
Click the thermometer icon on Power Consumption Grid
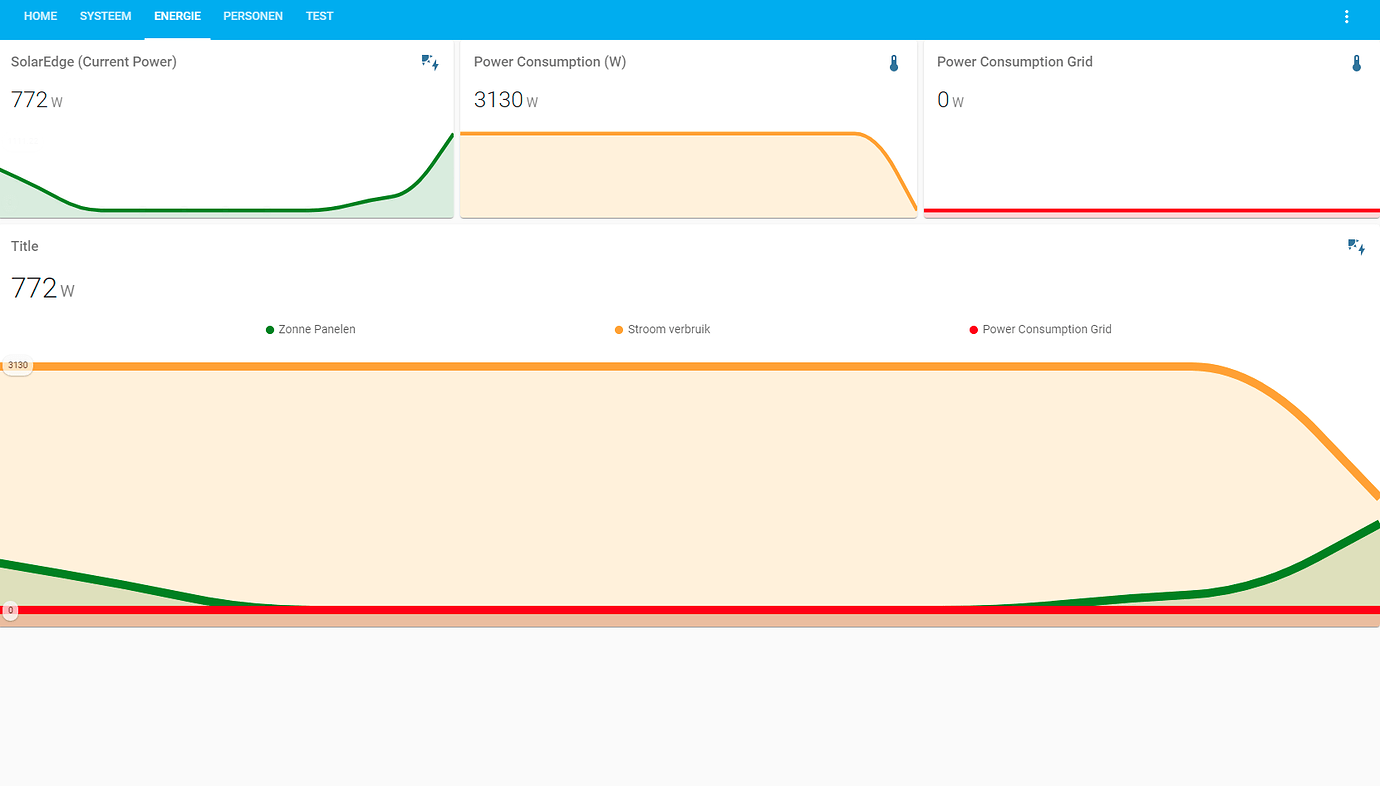coord(1356,62)
